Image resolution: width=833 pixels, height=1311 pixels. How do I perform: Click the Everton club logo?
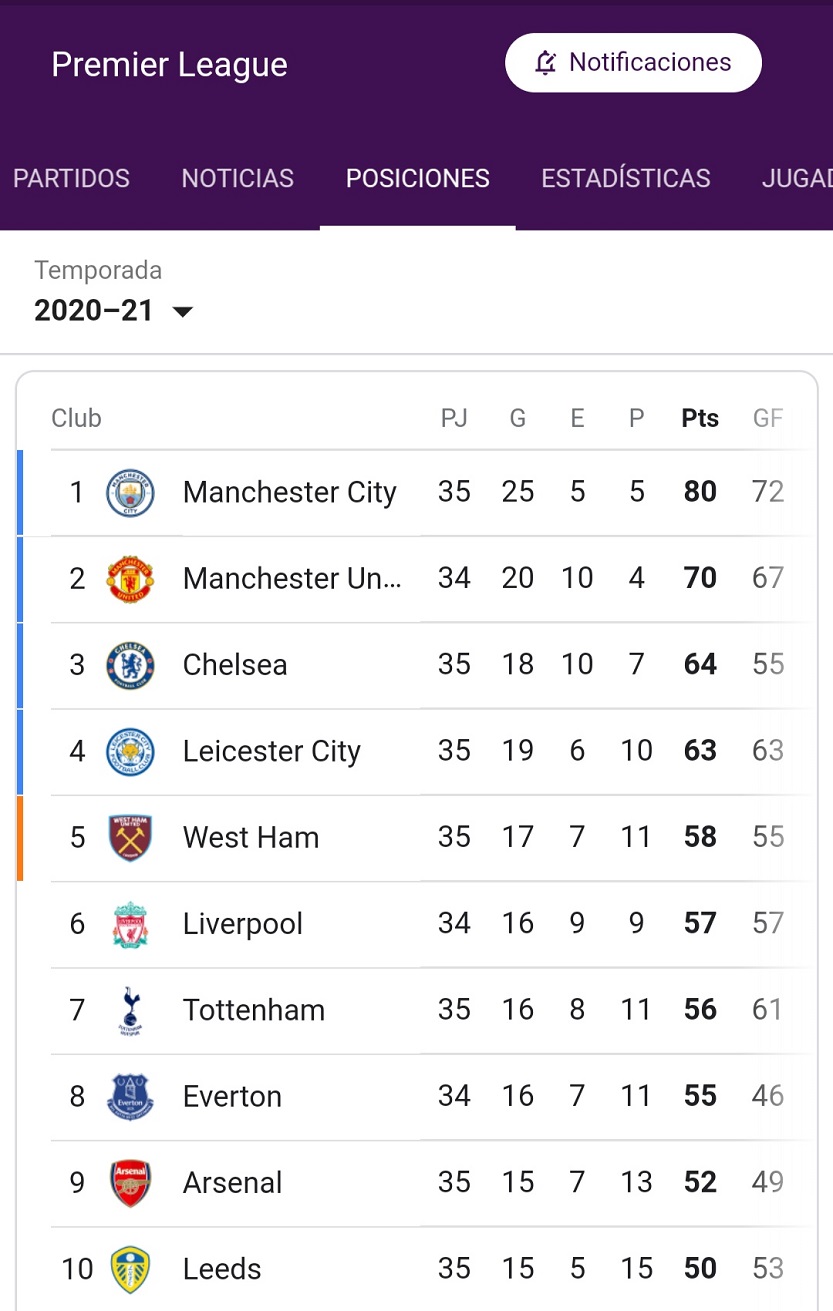pos(130,1096)
